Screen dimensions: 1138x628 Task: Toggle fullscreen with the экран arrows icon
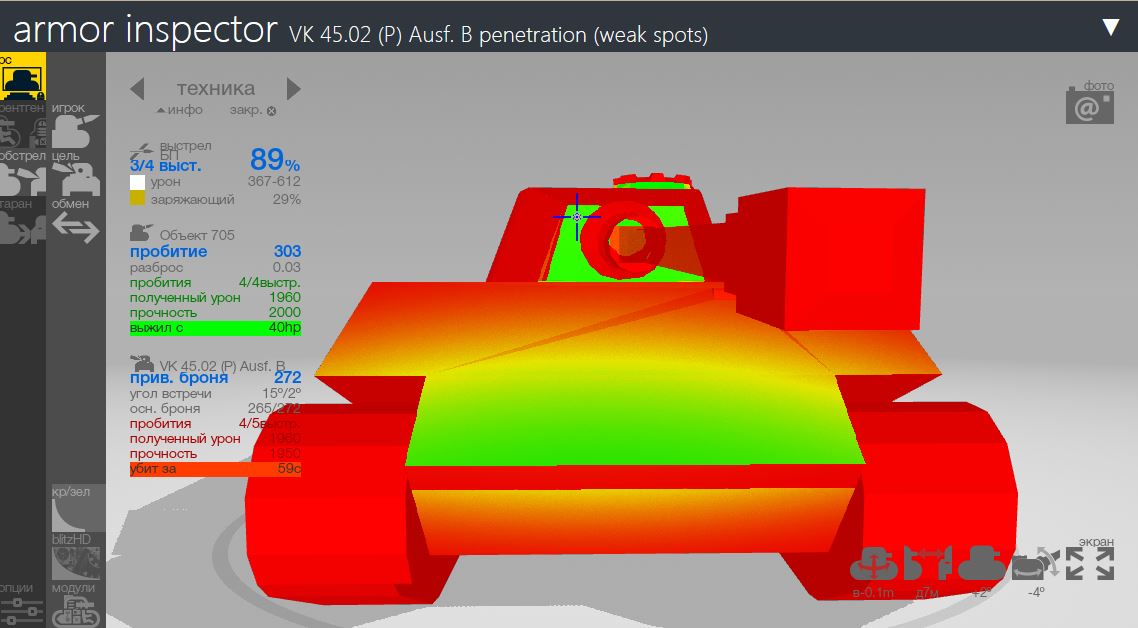(x=1089, y=563)
